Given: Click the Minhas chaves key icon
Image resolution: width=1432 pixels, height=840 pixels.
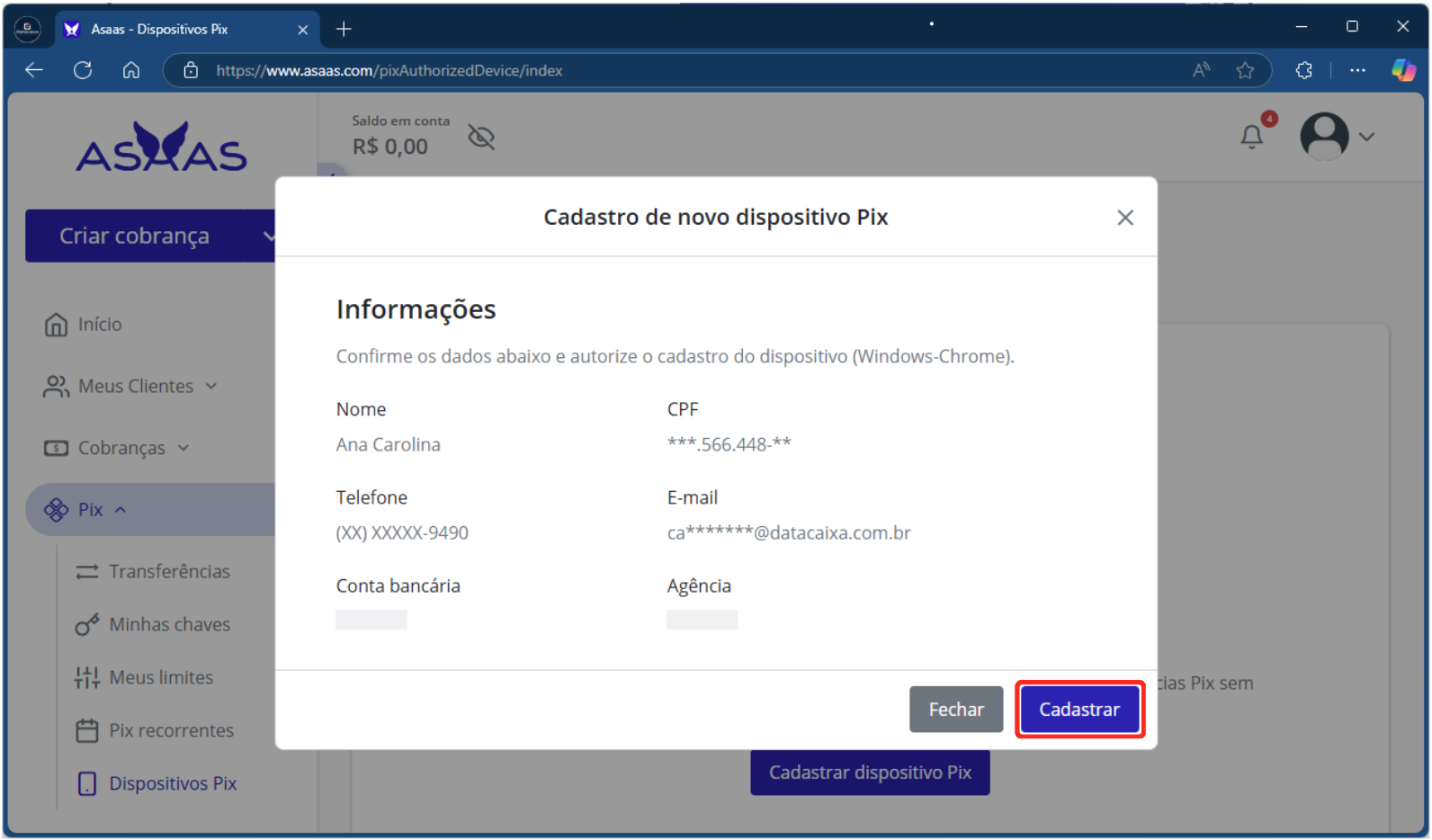Looking at the screenshot, I should coord(87,625).
